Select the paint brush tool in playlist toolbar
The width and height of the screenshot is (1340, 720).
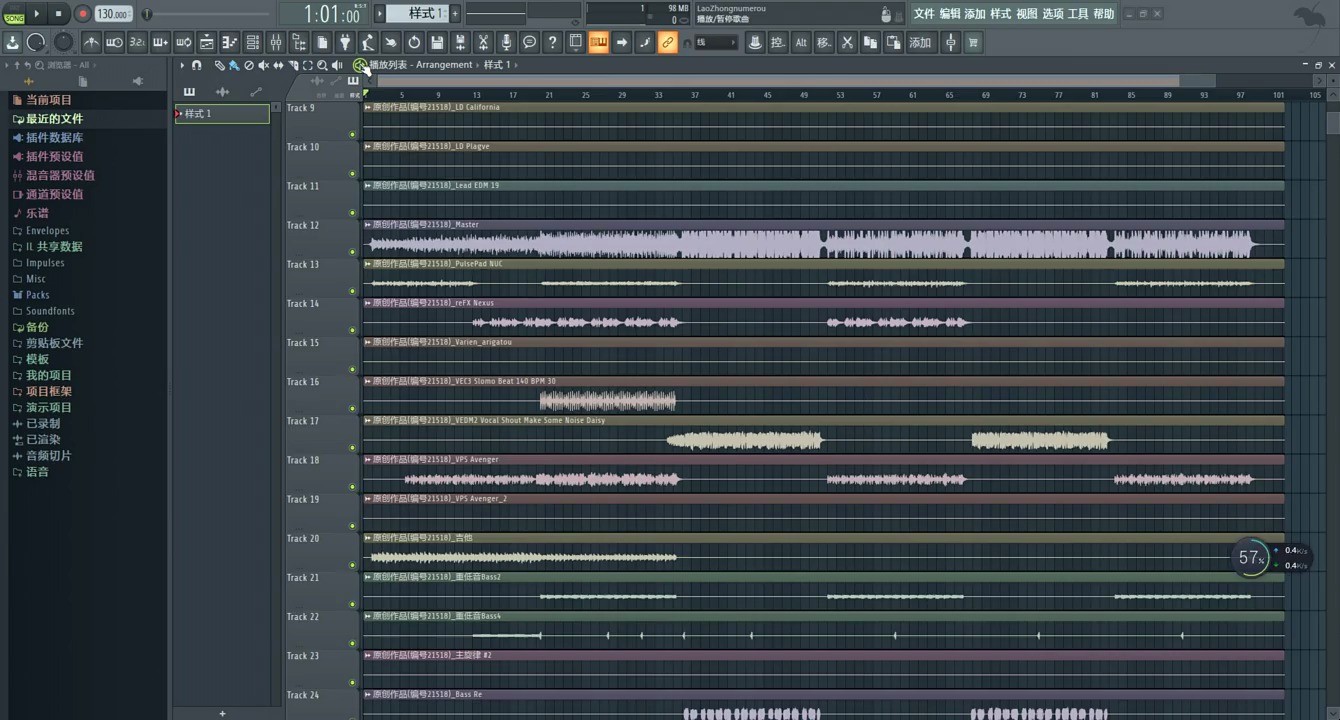[x=233, y=65]
